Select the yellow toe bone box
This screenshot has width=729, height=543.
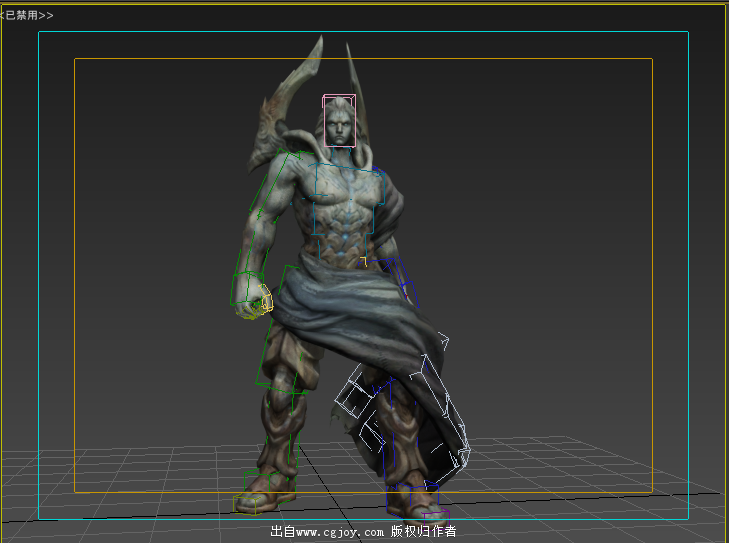[245, 505]
